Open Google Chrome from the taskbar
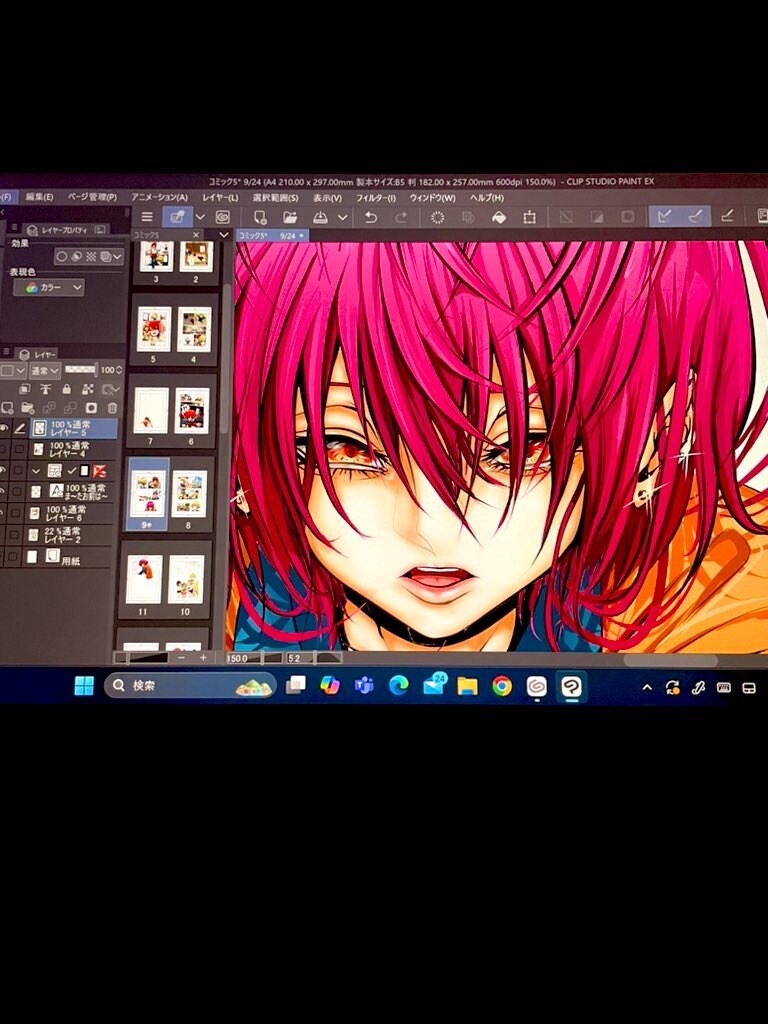Image resolution: width=768 pixels, height=1024 pixels. [x=502, y=686]
